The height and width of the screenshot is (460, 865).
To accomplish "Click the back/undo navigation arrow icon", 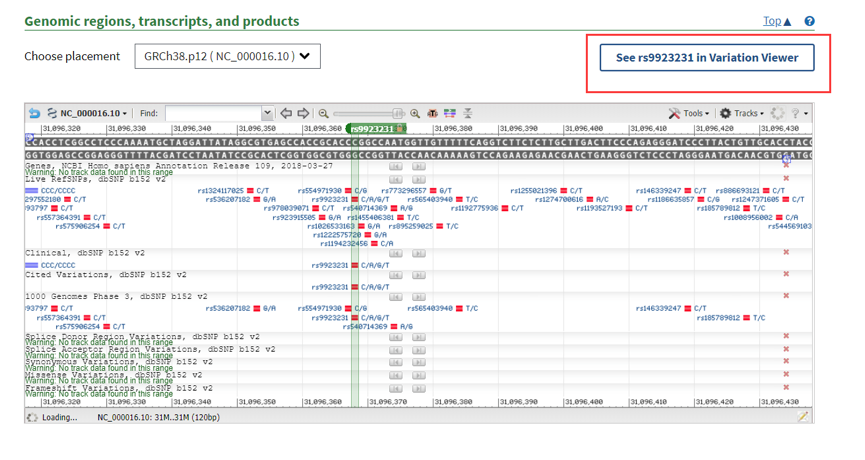I will 34,113.
